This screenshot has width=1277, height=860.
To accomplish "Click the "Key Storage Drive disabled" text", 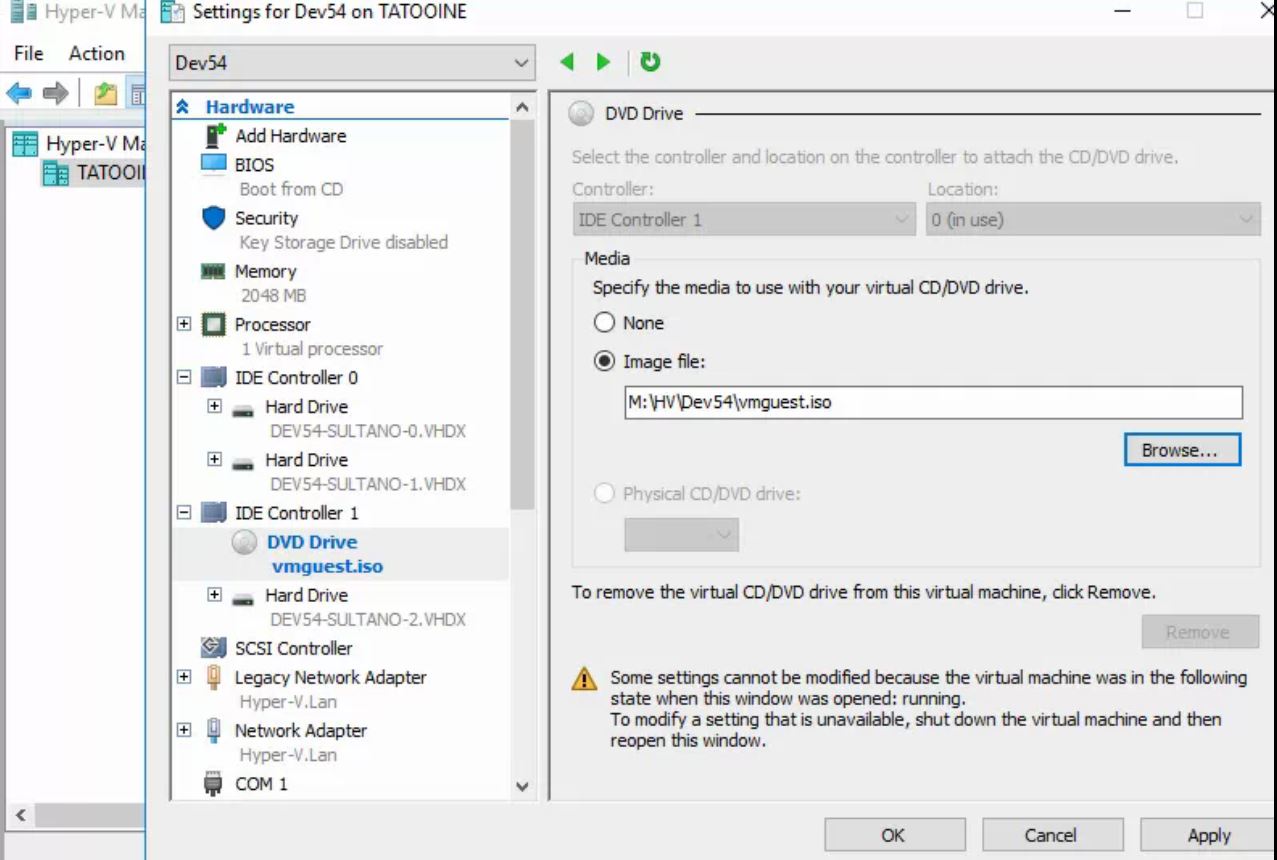I will click(x=344, y=242).
